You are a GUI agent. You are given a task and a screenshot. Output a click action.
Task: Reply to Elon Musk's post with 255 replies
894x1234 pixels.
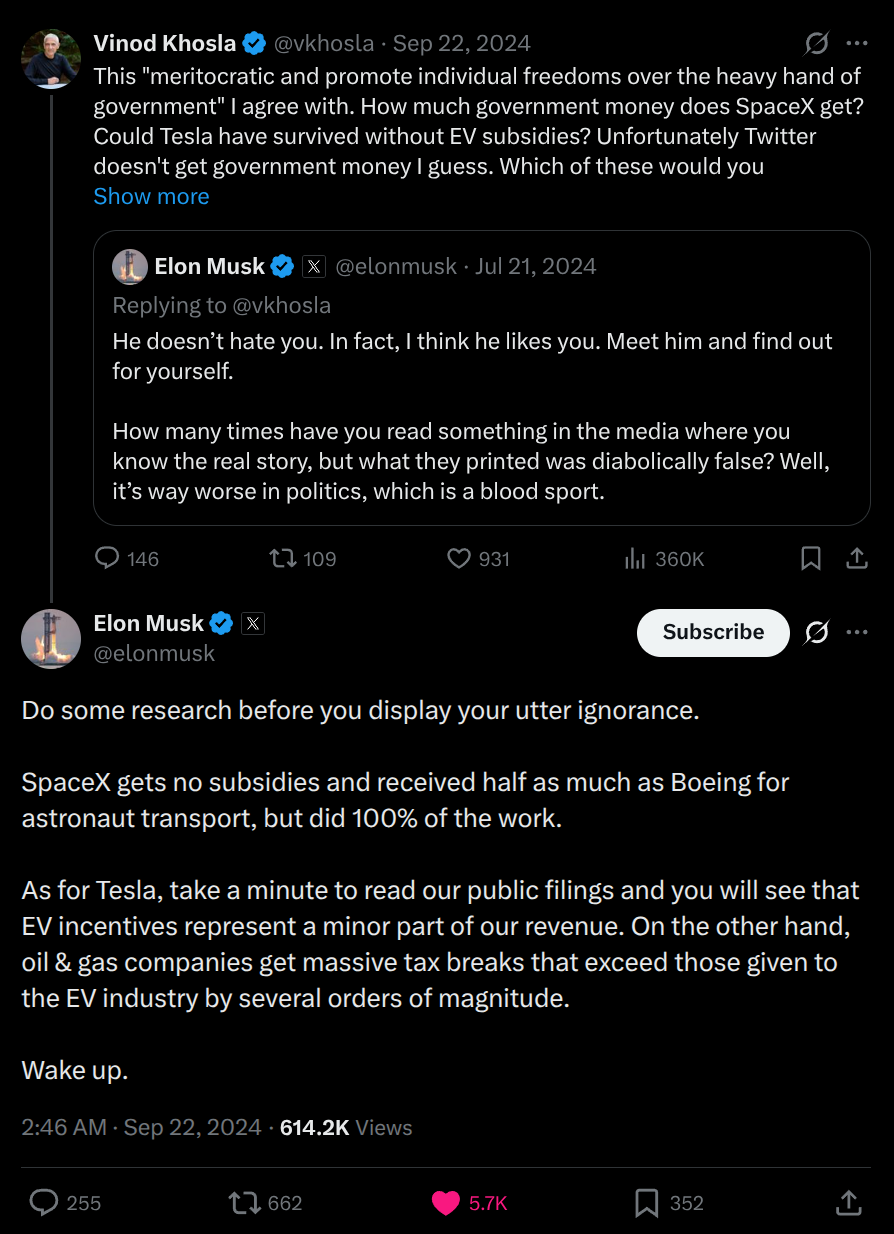click(65, 1202)
